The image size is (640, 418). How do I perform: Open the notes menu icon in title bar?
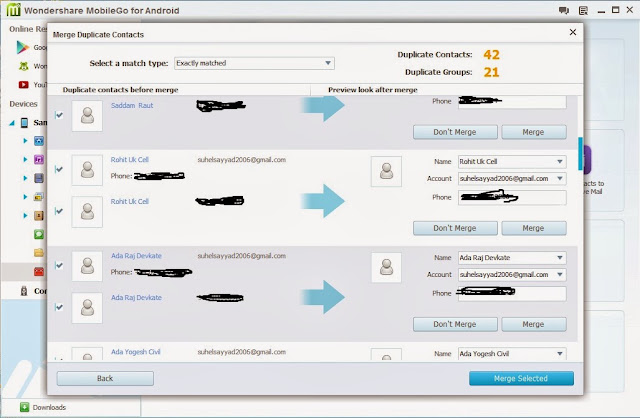click(583, 11)
